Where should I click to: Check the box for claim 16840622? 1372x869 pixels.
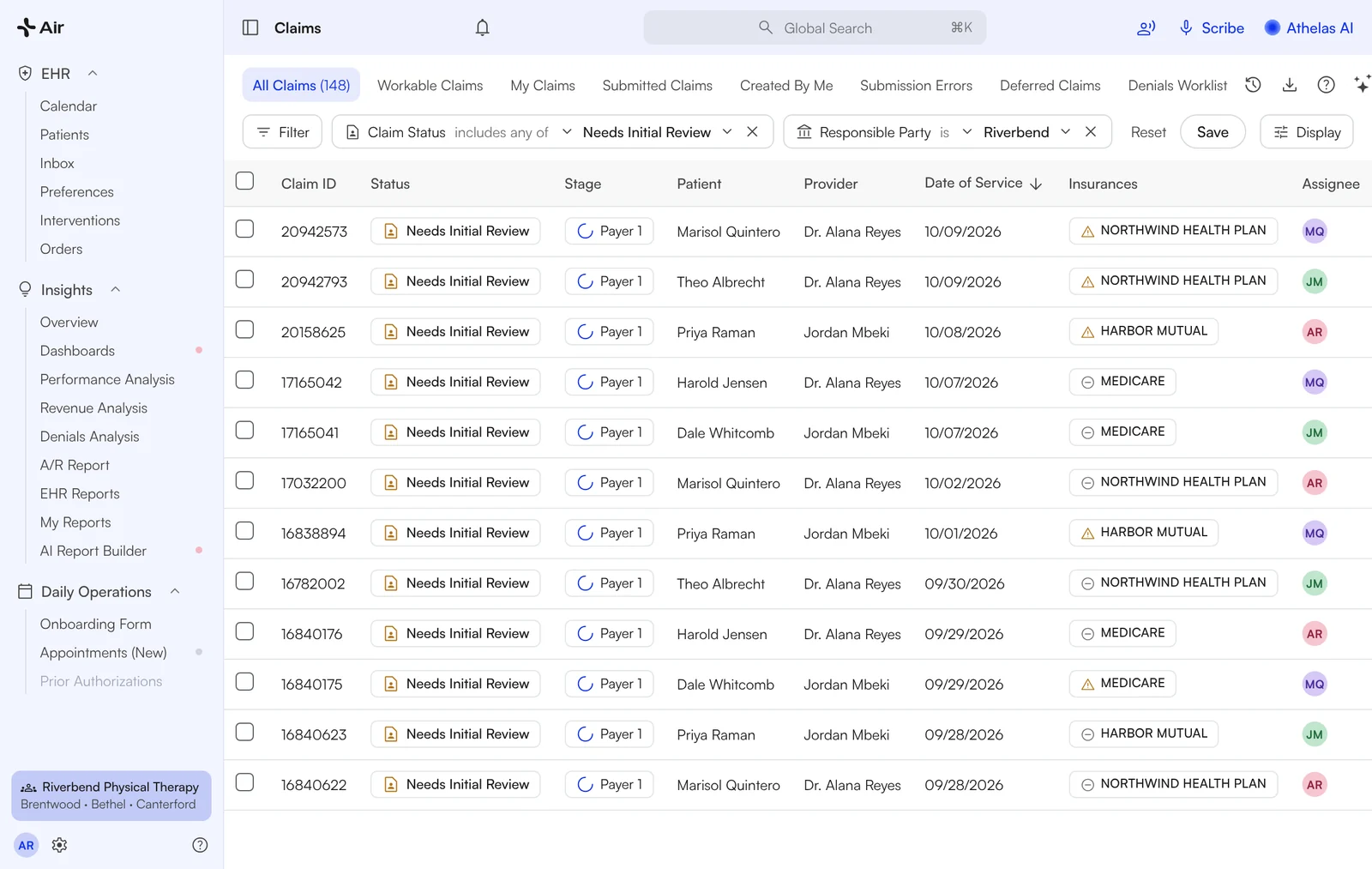(244, 782)
